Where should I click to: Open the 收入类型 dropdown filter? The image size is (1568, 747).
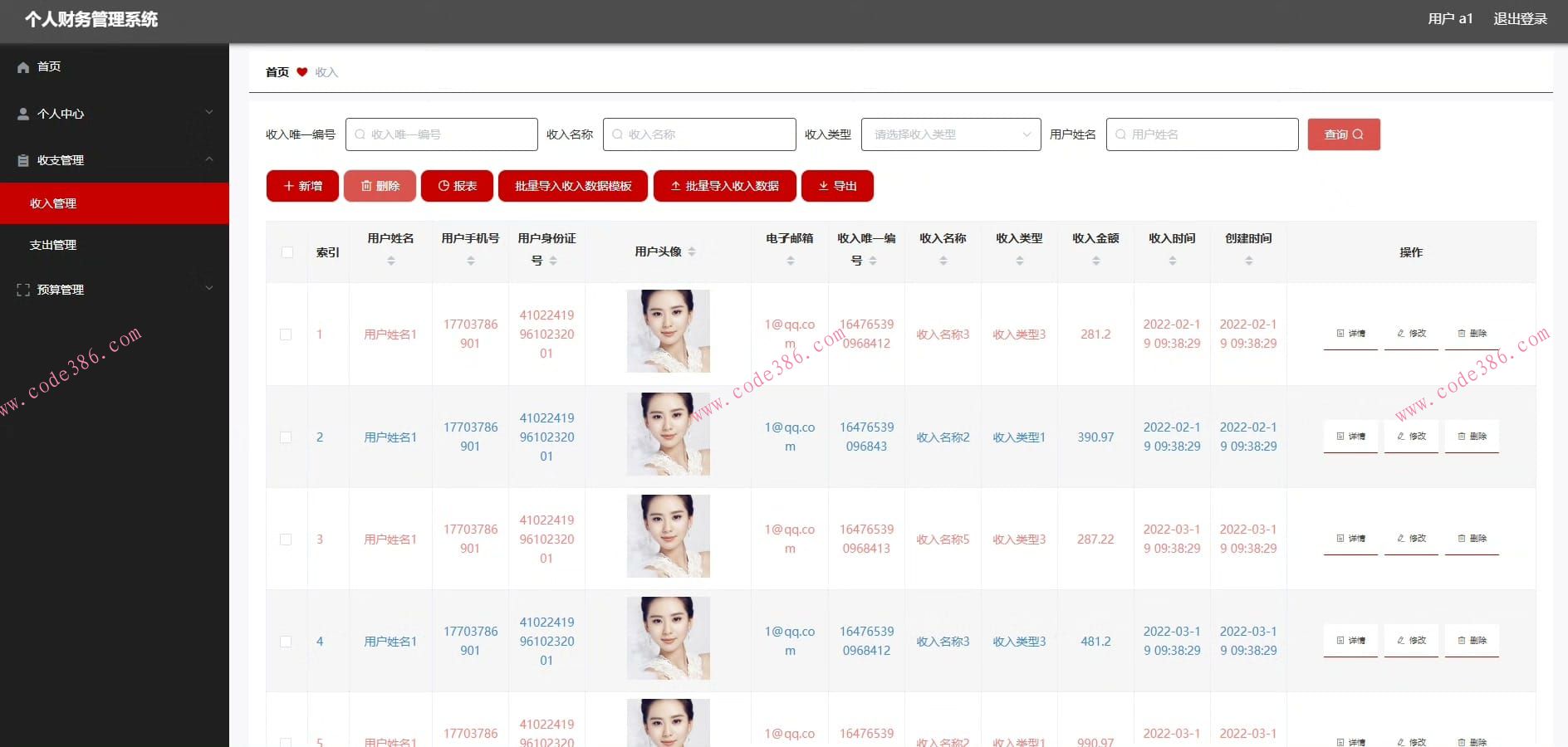tap(950, 134)
